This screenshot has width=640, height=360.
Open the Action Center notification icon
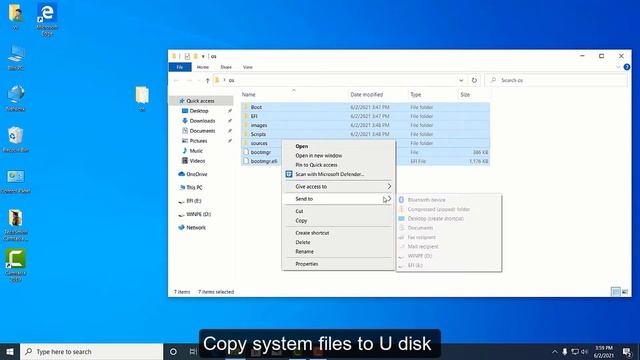point(627,351)
